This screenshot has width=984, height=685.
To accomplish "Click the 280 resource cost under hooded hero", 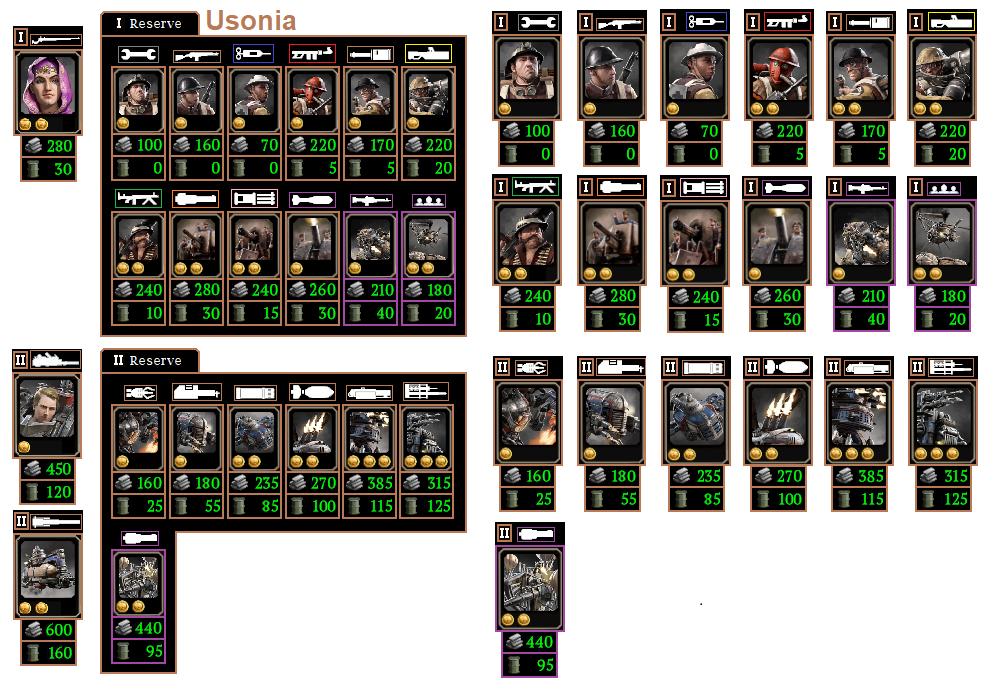I will (48, 146).
